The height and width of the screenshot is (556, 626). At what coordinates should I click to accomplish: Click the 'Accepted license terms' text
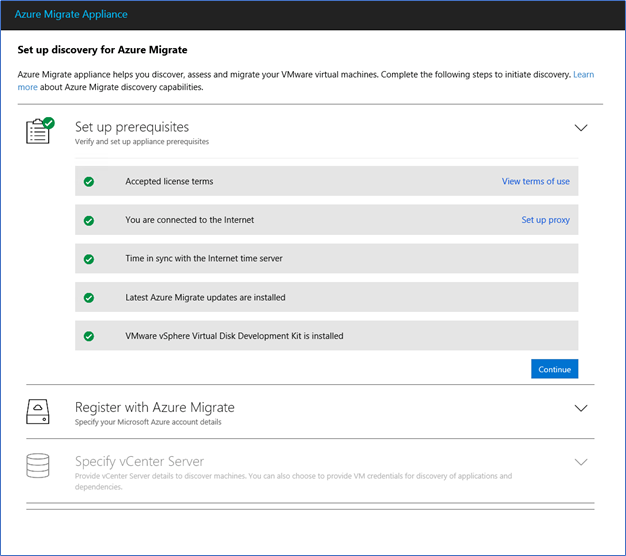pos(169,181)
